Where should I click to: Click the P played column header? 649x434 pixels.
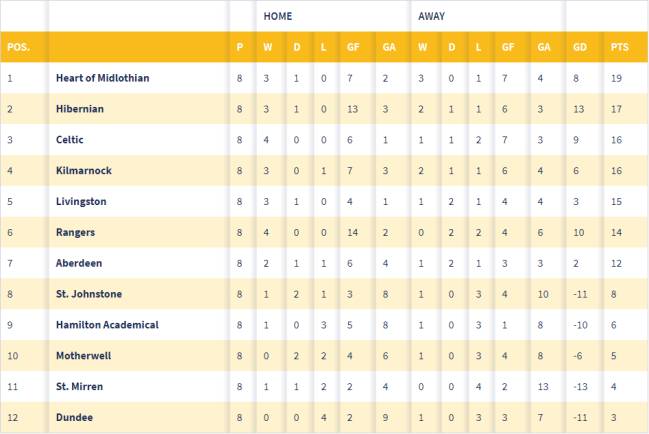240,47
